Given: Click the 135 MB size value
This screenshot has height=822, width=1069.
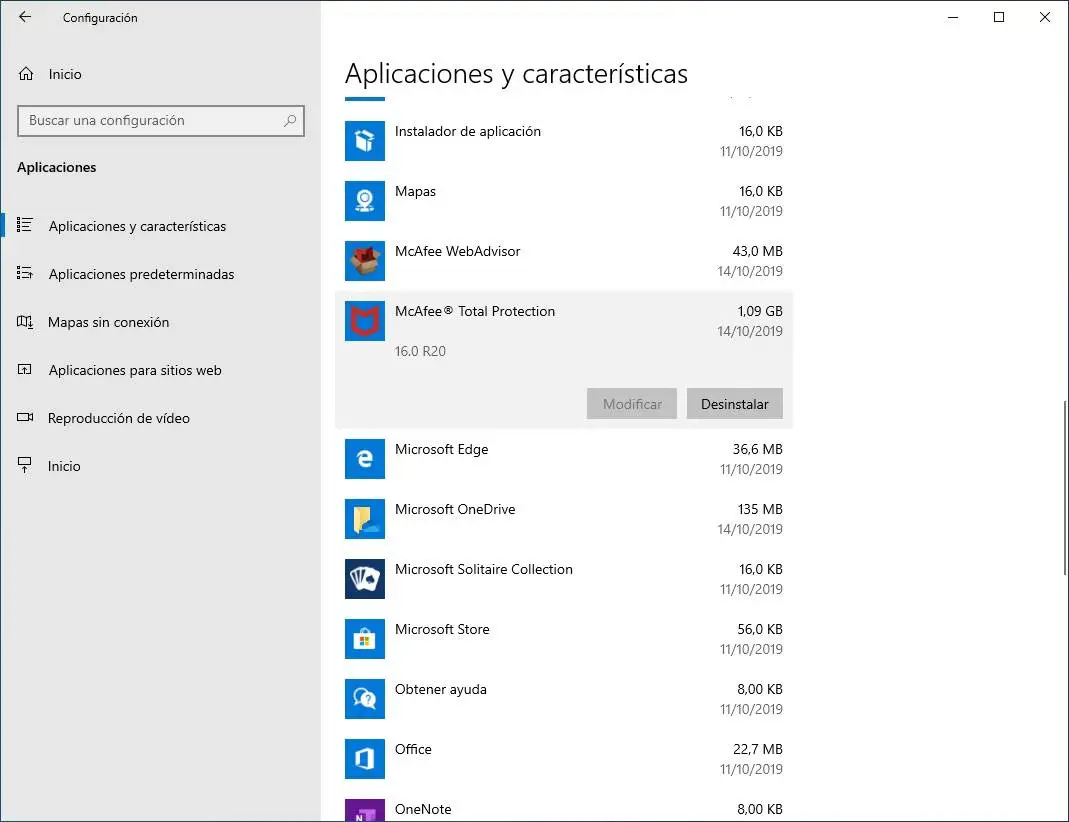Looking at the screenshot, I should (x=760, y=509).
